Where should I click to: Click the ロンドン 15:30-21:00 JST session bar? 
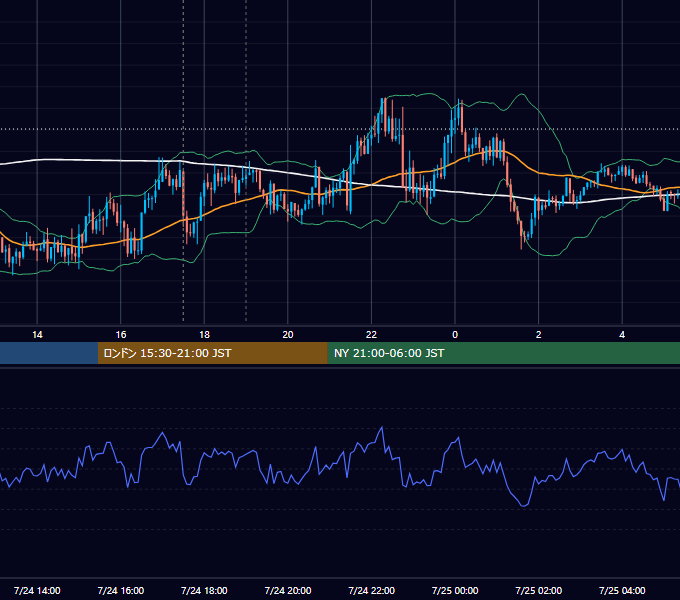pyautogui.click(x=212, y=353)
